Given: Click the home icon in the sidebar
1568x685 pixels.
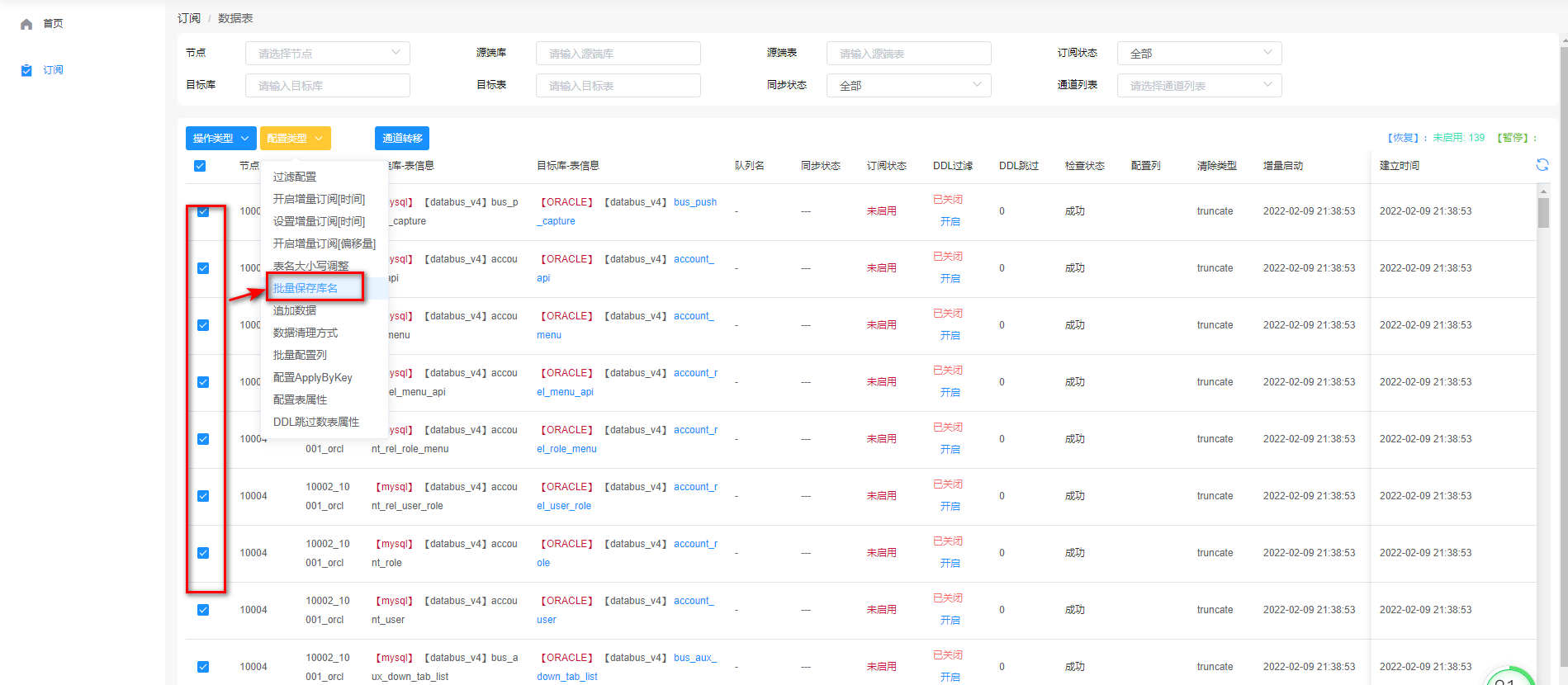Looking at the screenshot, I should 26,24.
